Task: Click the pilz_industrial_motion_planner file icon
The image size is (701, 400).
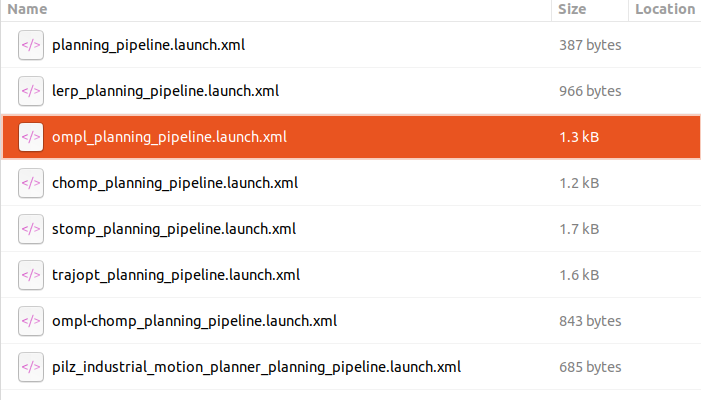Action: pyautogui.click(x=31, y=367)
